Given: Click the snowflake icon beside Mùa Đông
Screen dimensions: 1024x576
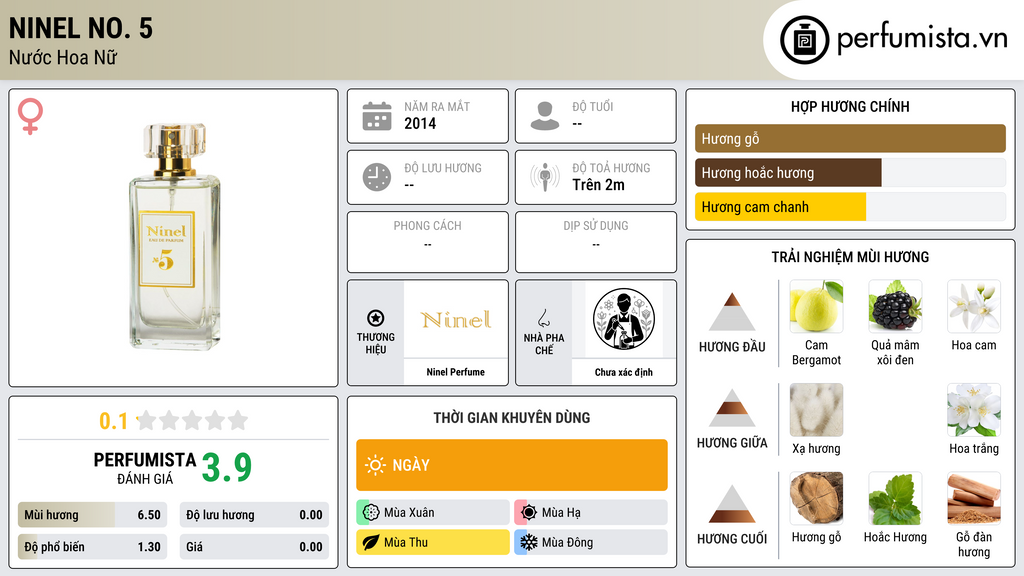Looking at the screenshot, I should pyautogui.click(x=529, y=542).
